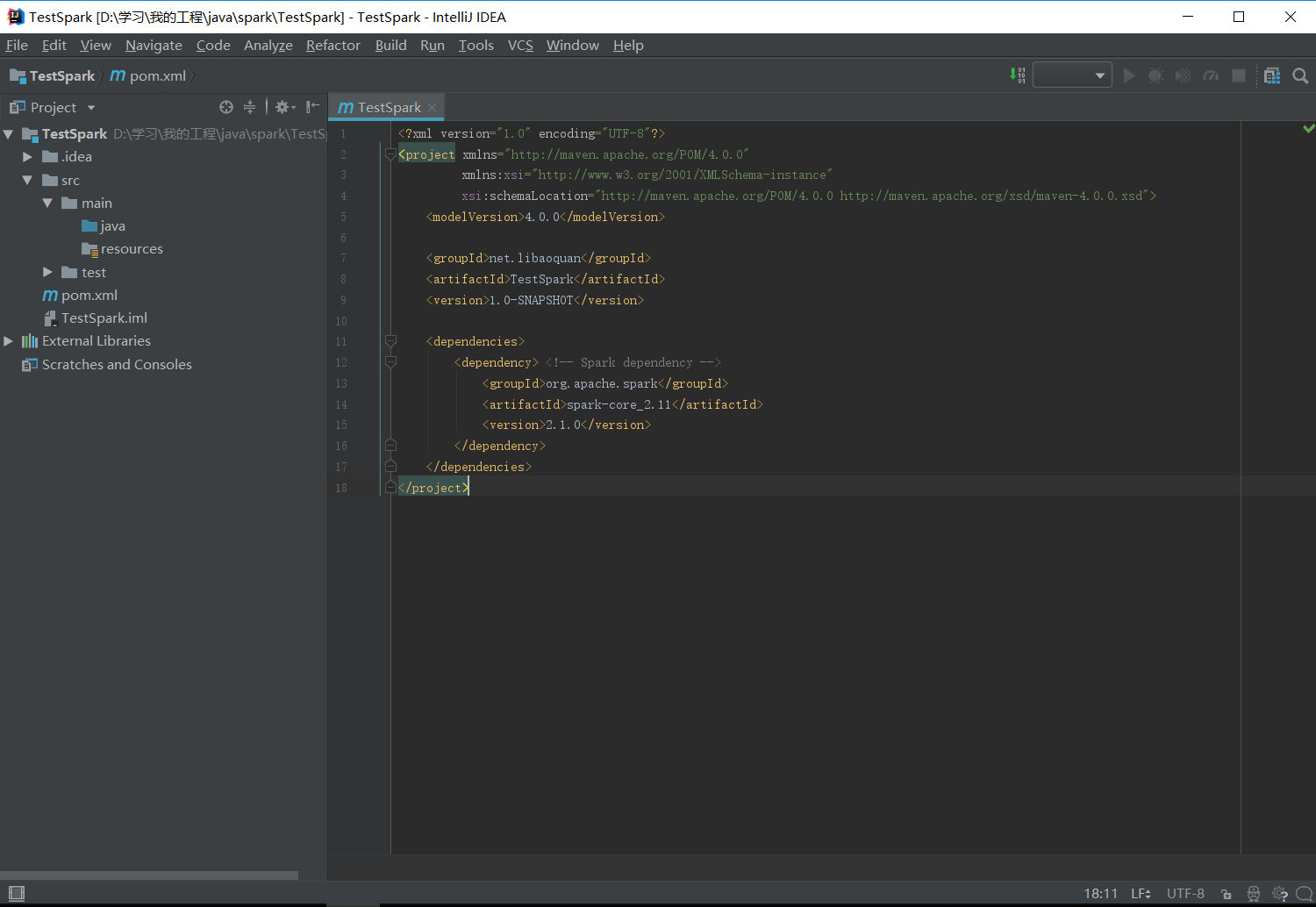The width and height of the screenshot is (1316, 907).
Task: Open the Tools menu
Action: 476,46
